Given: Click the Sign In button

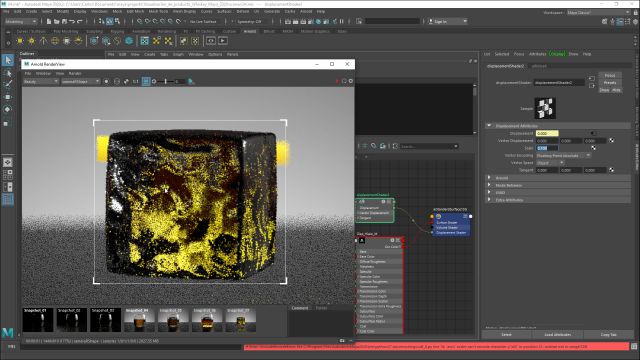Looking at the screenshot, I should click(x=447, y=21).
